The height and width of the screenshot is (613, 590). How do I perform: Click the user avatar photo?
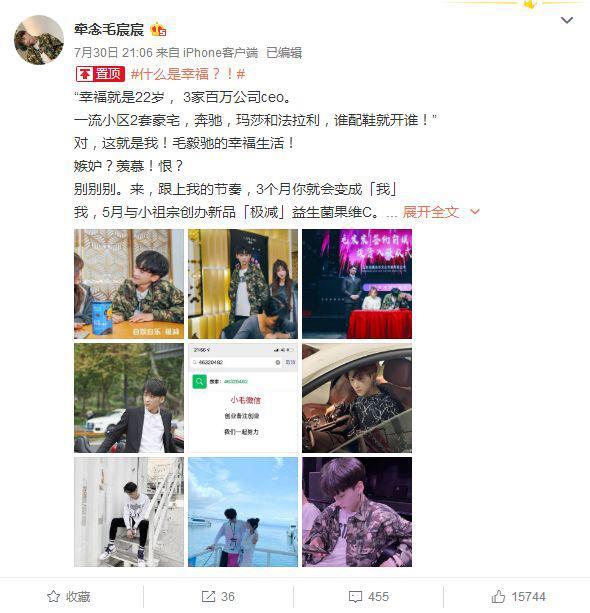39,40
